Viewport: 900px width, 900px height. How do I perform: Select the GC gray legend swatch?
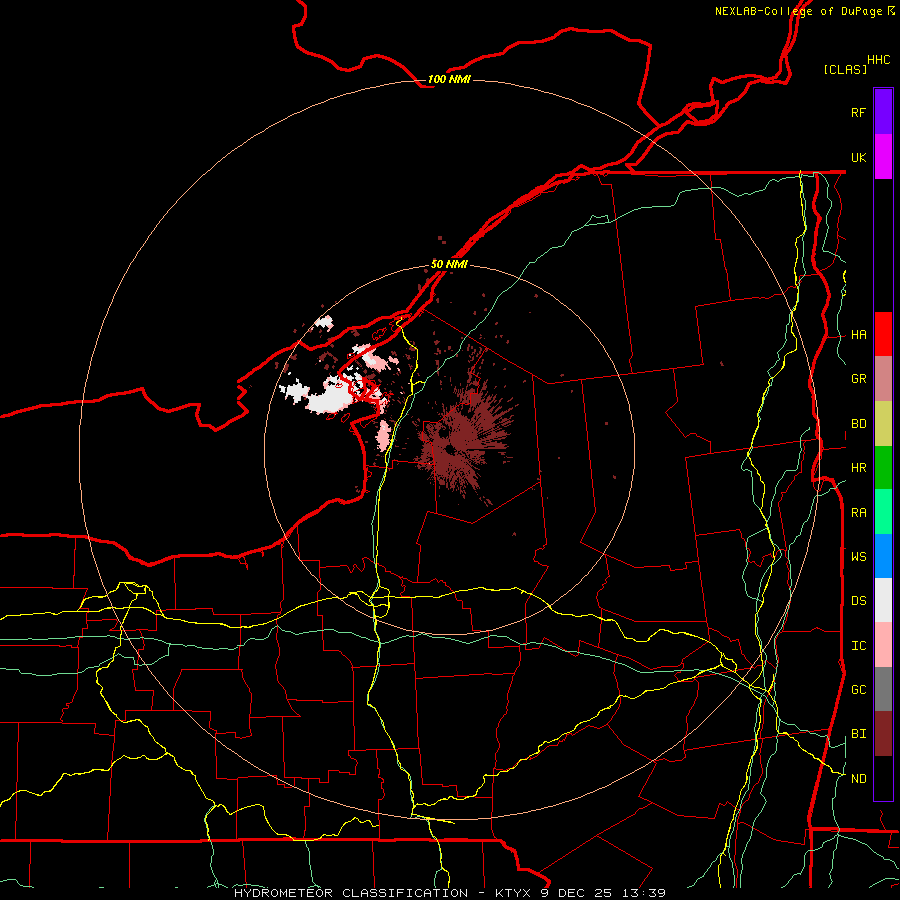click(883, 689)
